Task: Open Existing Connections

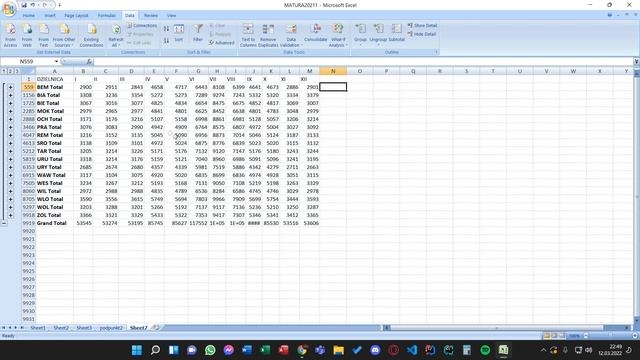Action: (x=91, y=35)
